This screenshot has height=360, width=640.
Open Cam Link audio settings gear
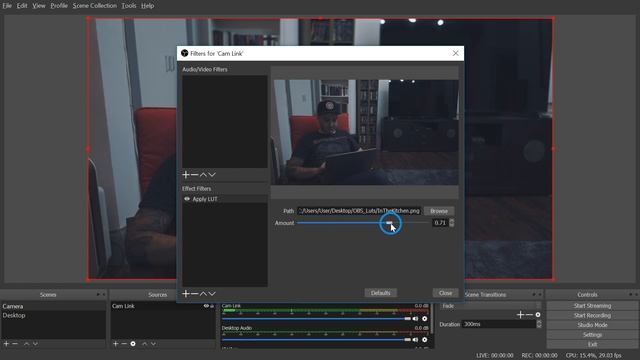pyautogui.click(x=424, y=319)
